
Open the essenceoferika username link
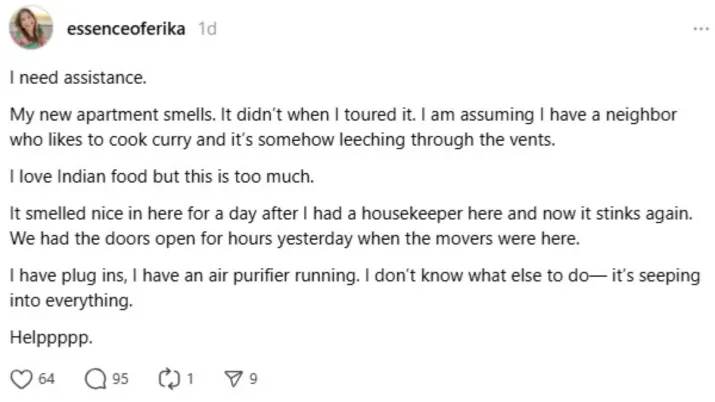[125, 29]
